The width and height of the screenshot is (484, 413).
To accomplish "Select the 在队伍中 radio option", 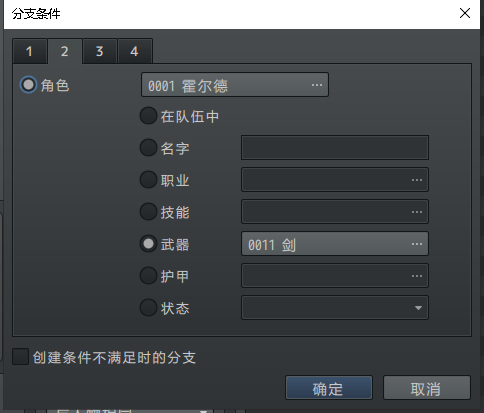I will click(148, 116).
